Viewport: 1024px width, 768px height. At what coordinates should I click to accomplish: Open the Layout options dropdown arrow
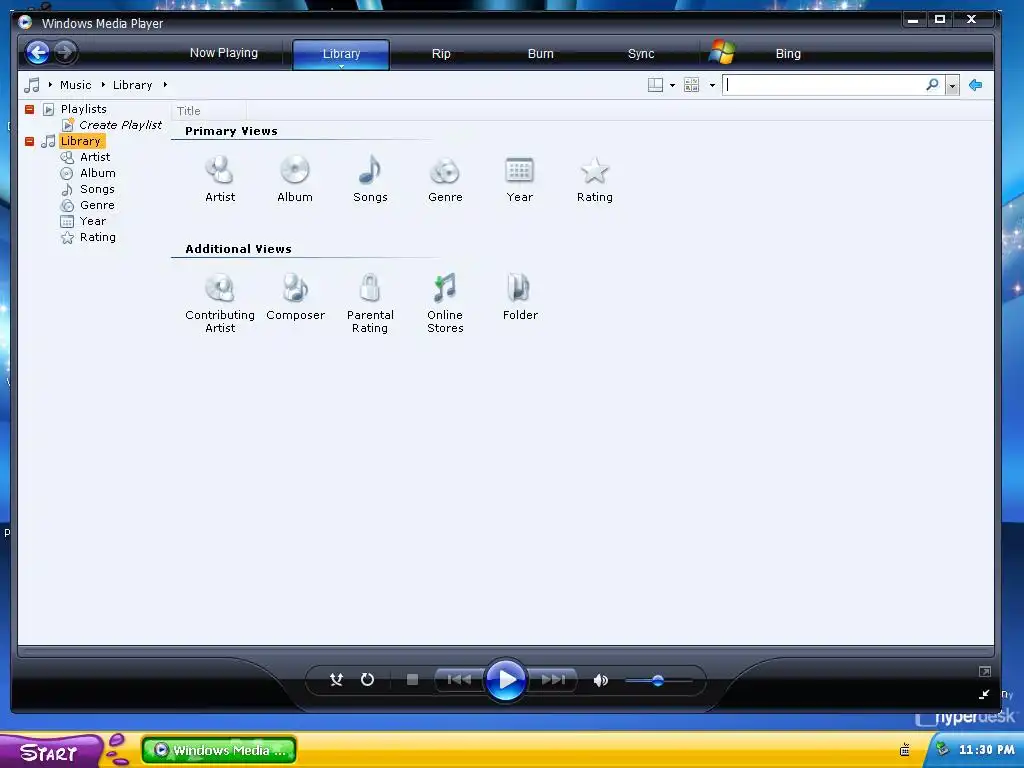coord(672,86)
